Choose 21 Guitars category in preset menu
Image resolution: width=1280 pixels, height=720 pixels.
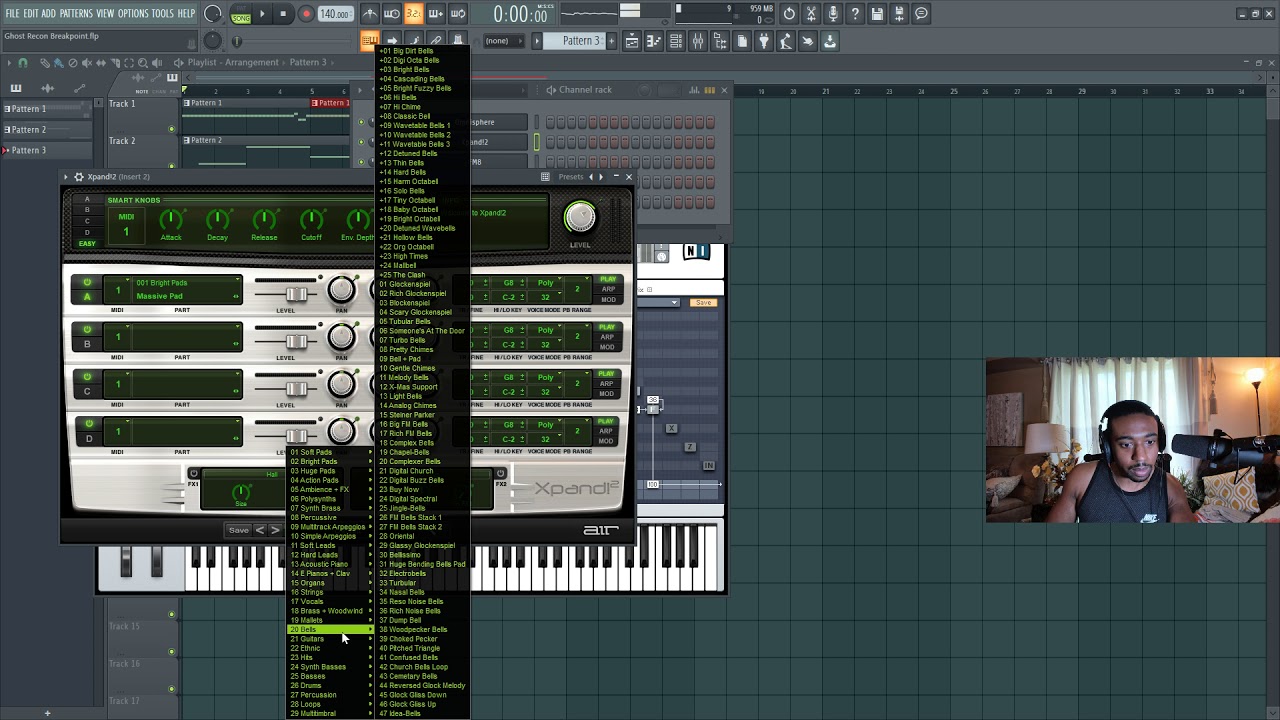[x=330, y=639]
